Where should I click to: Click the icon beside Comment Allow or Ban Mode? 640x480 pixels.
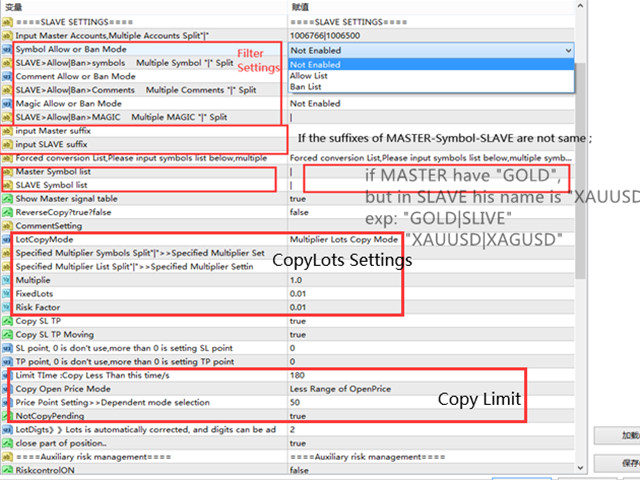click(7, 76)
